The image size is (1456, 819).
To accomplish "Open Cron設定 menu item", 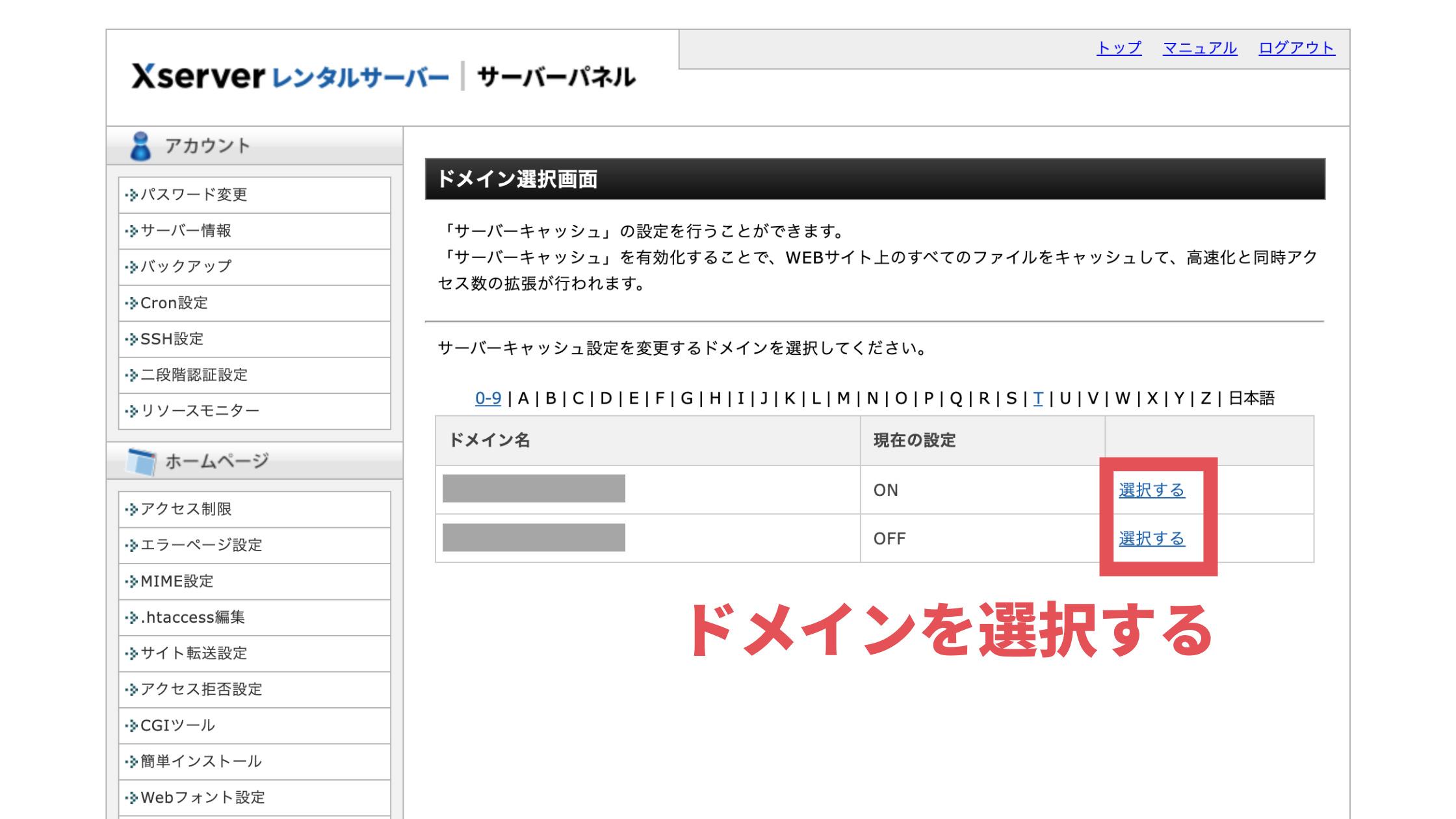I will (255, 303).
